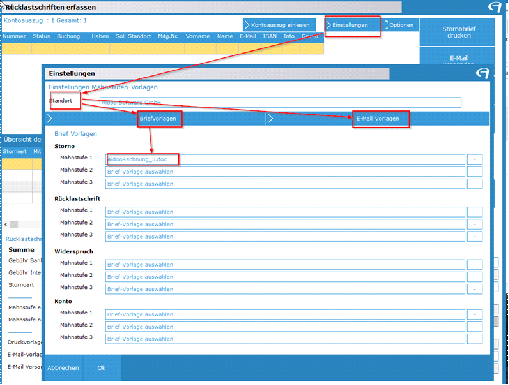Screen dimensions: 509x385
Task: Click Konto Mahnstufe 1 template field
Action: [x=285, y=314]
